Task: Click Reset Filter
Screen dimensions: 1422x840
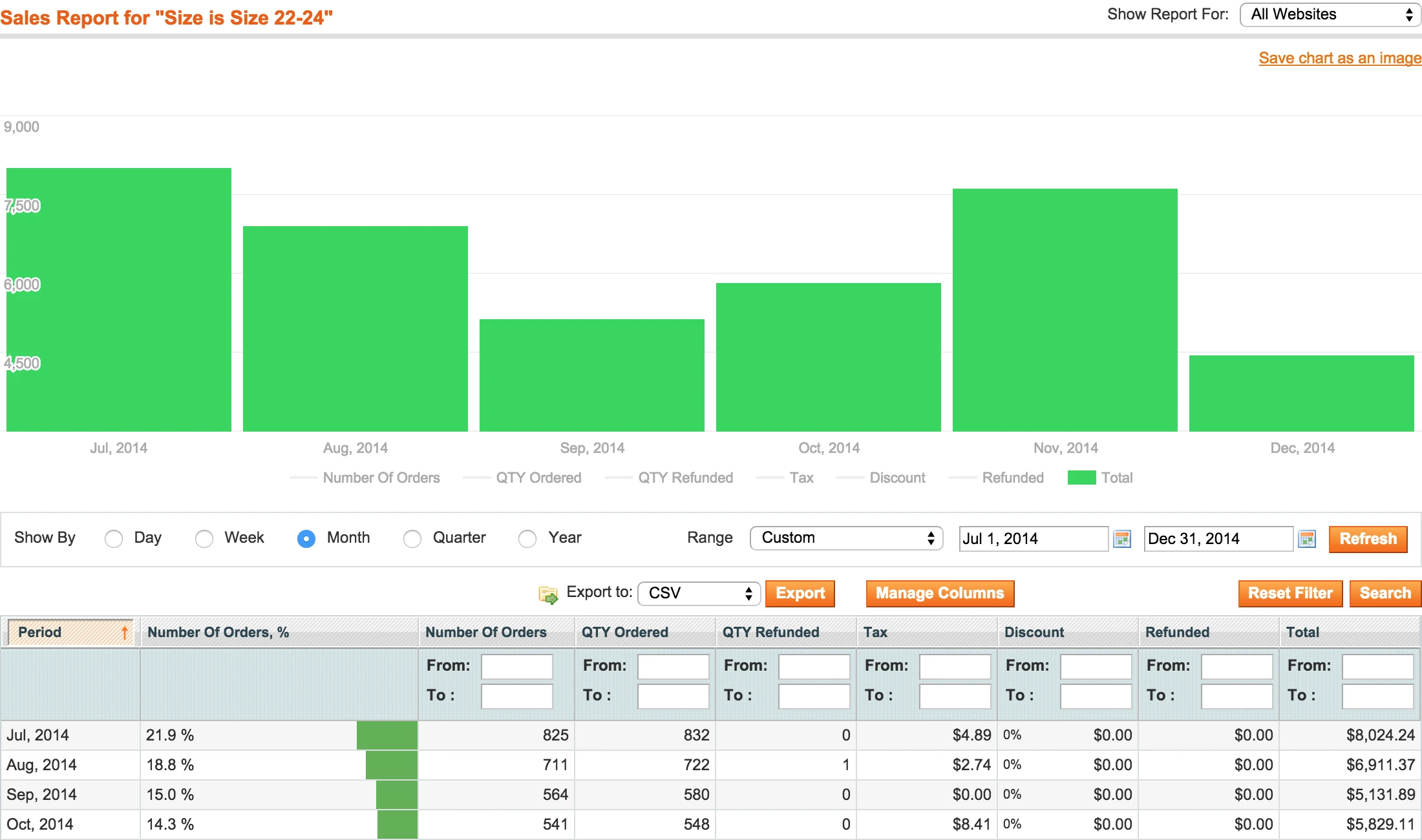Action: tap(1289, 593)
